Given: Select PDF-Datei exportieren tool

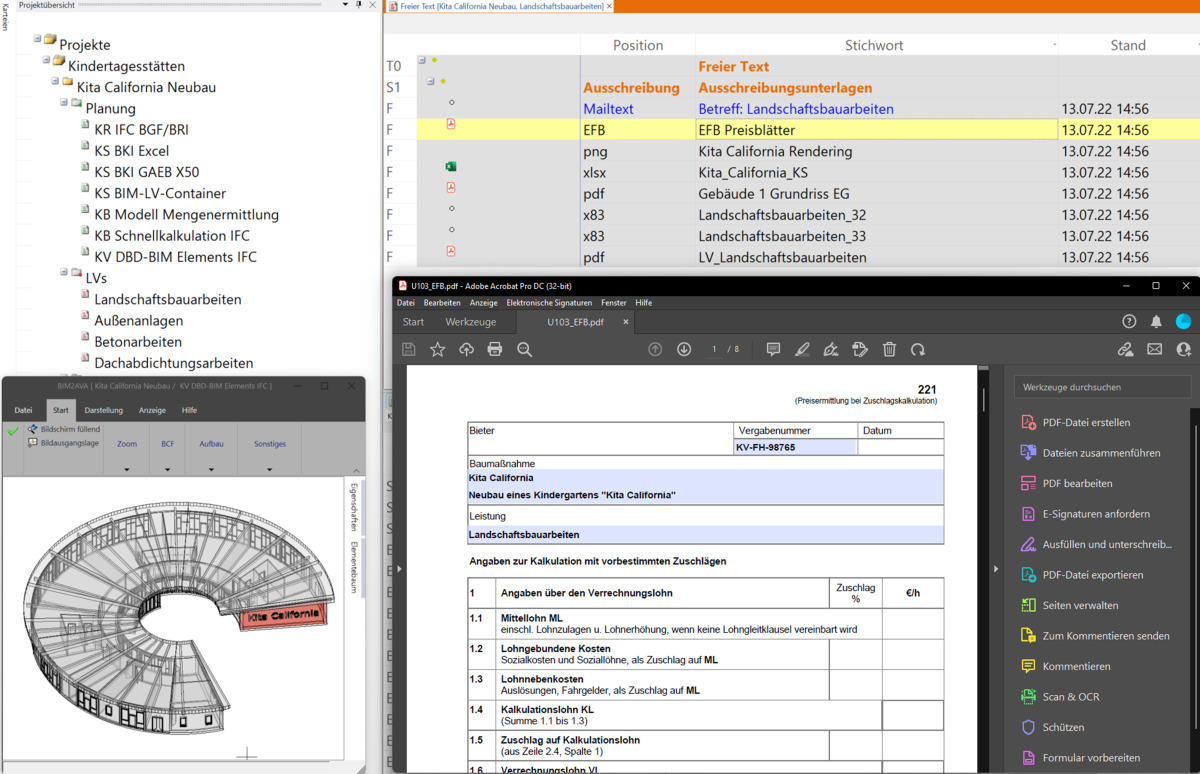Looking at the screenshot, I should pos(1093,575).
